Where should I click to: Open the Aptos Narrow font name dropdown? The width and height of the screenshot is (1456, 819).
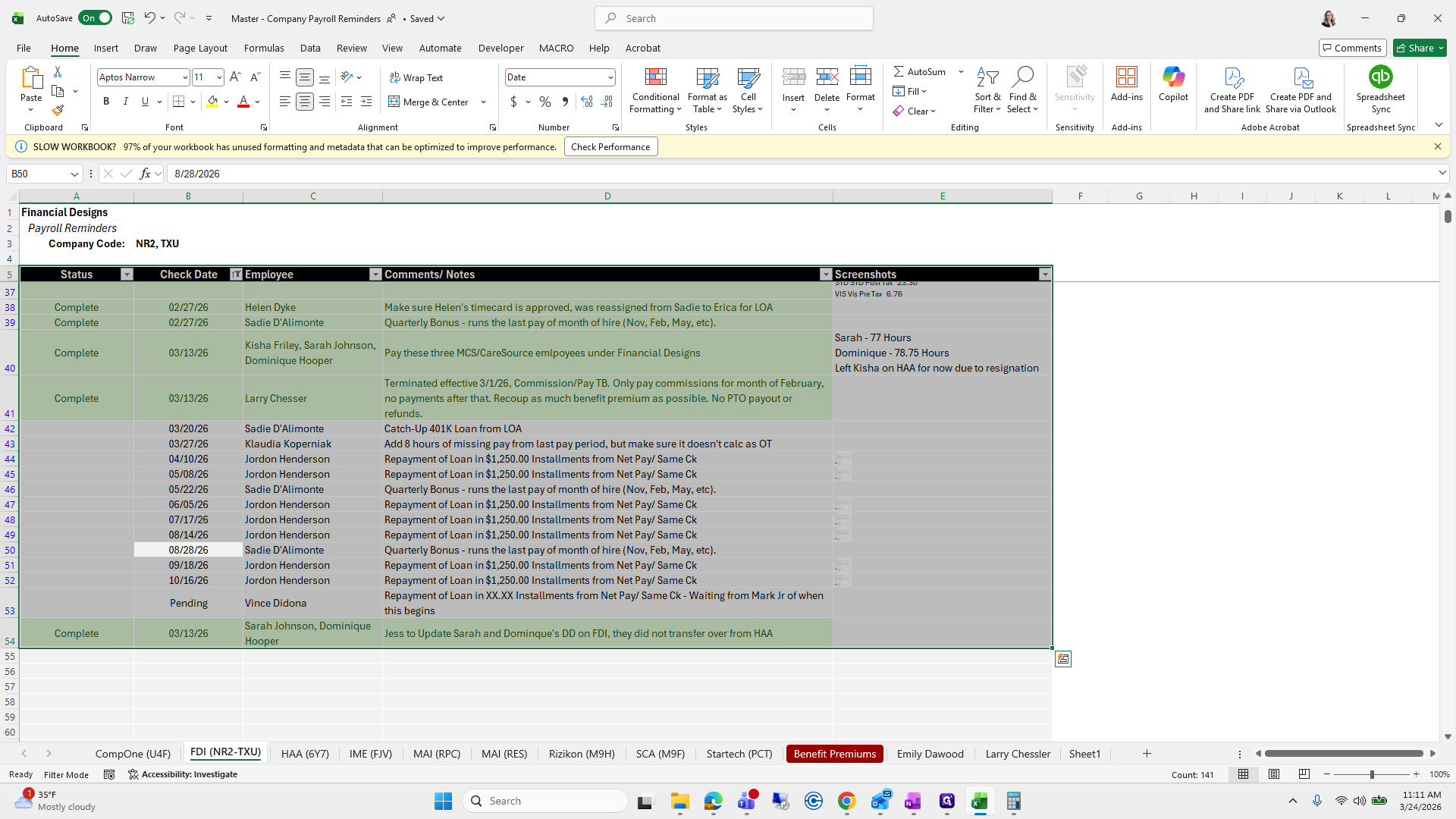pos(184,77)
